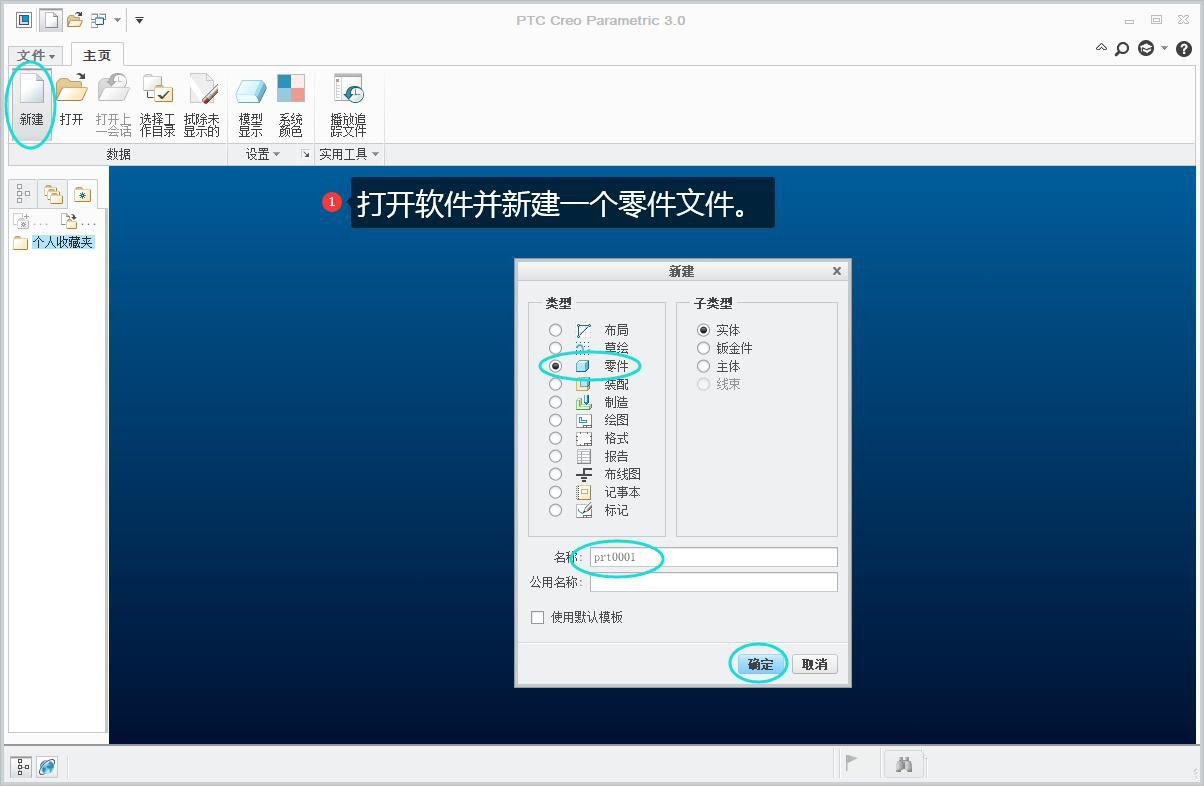The width and height of the screenshot is (1204, 786).
Task: Open a file with the 打开 icon
Action: pos(71,100)
